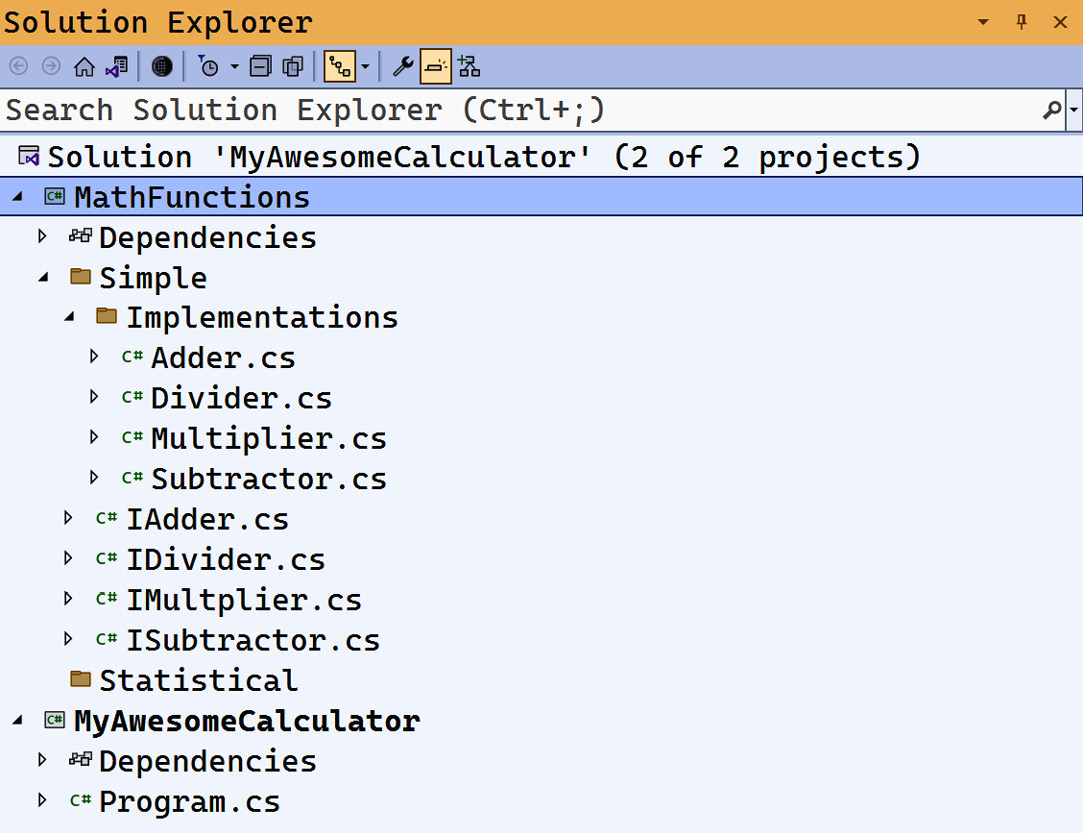This screenshot has height=833, width=1083.
Task: Select Program.cs in the tree
Action: (189, 802)
